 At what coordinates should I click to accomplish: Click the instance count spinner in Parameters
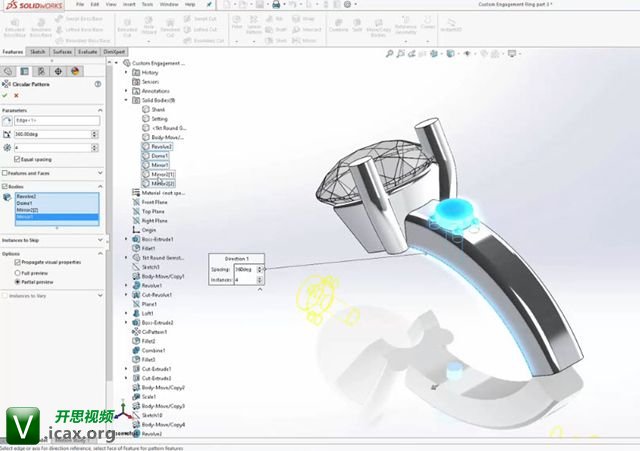tap(95, 148)
